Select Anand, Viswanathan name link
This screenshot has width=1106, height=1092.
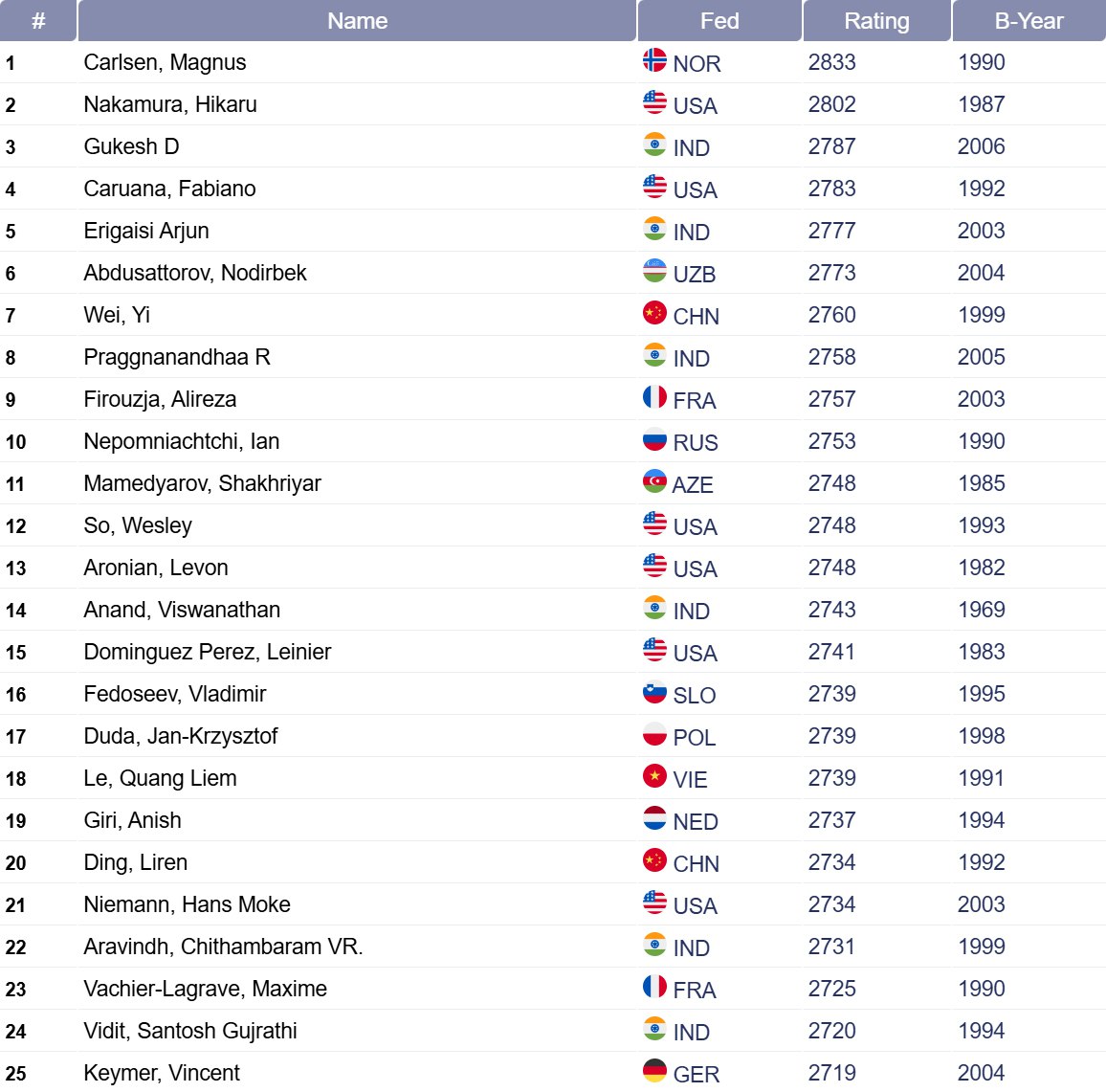point(182,610)
